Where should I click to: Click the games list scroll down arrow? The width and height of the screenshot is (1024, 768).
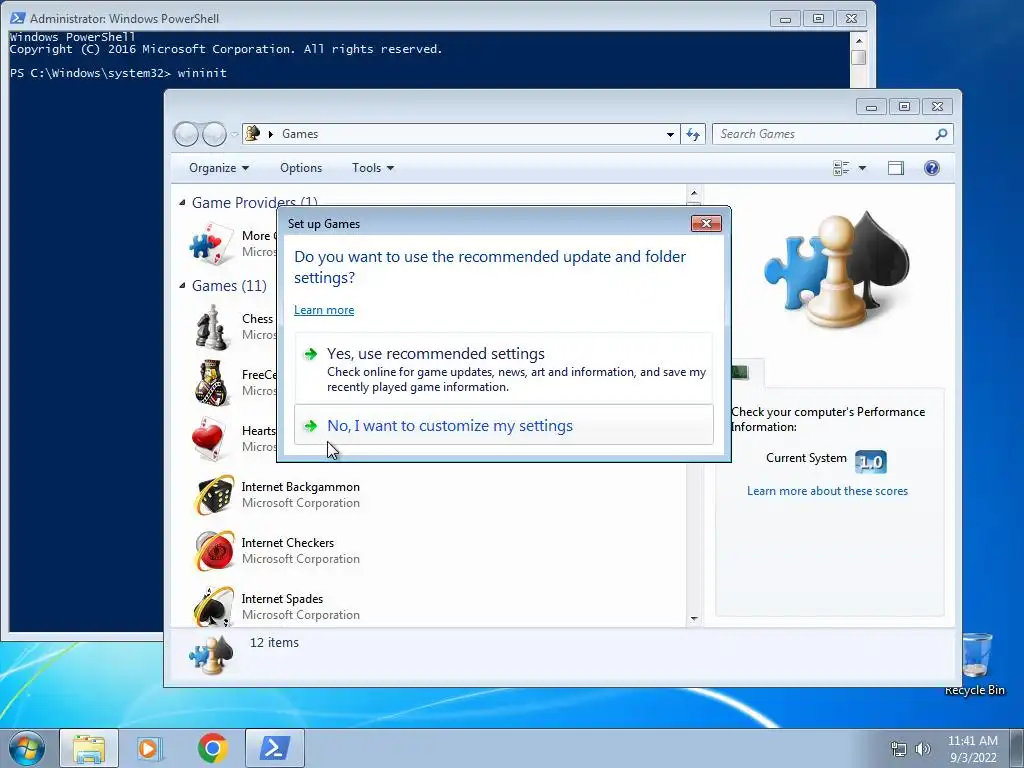694,618
